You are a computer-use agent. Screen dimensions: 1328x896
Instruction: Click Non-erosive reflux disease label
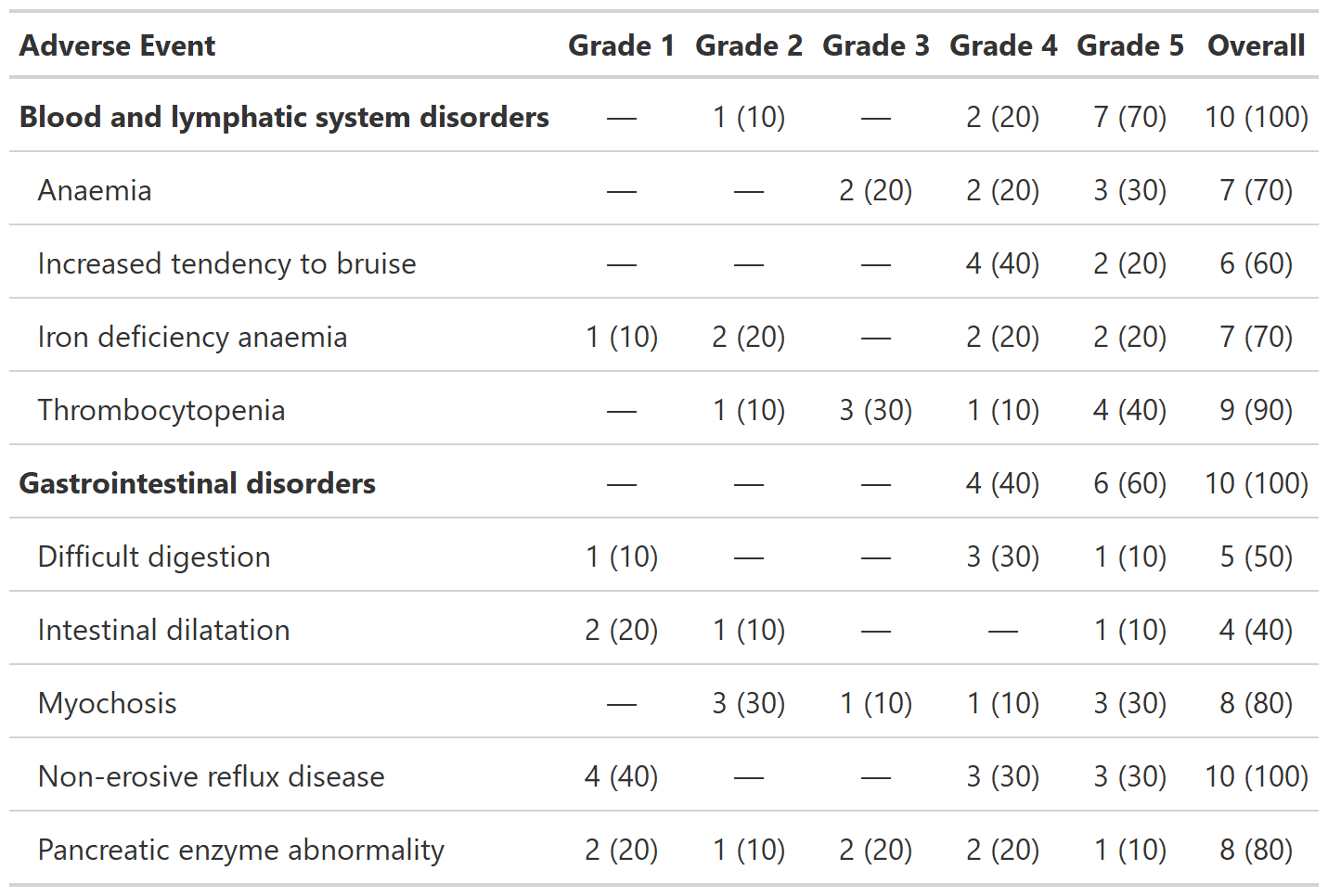211,776
